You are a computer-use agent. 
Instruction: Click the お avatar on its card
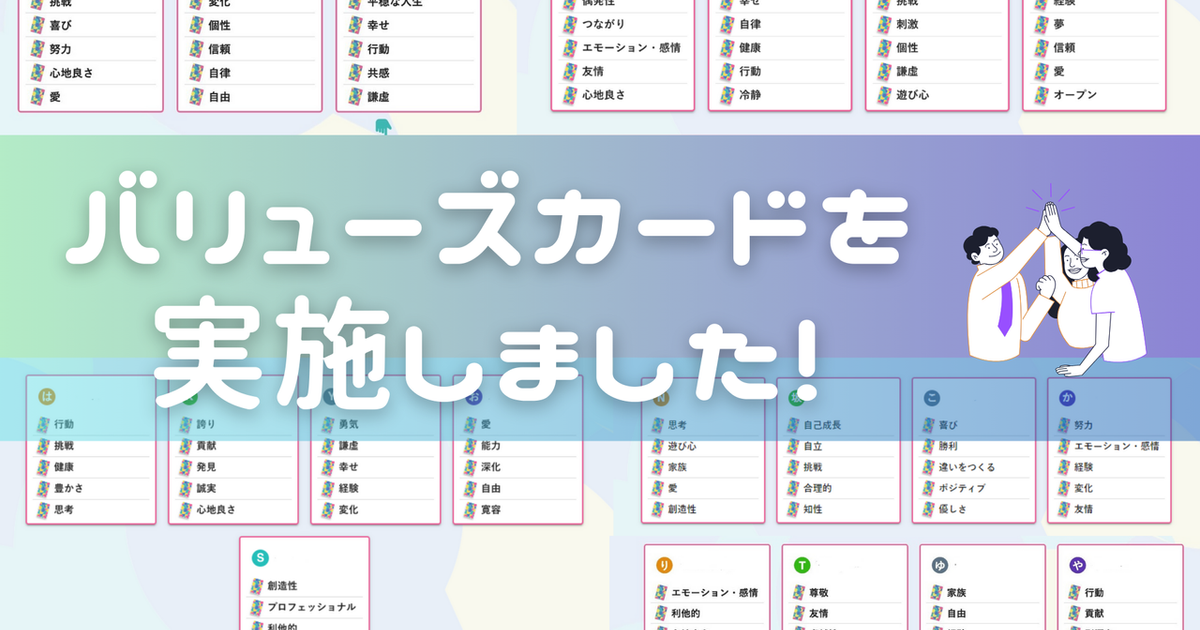pyautogui.click(x=474, y=397)
